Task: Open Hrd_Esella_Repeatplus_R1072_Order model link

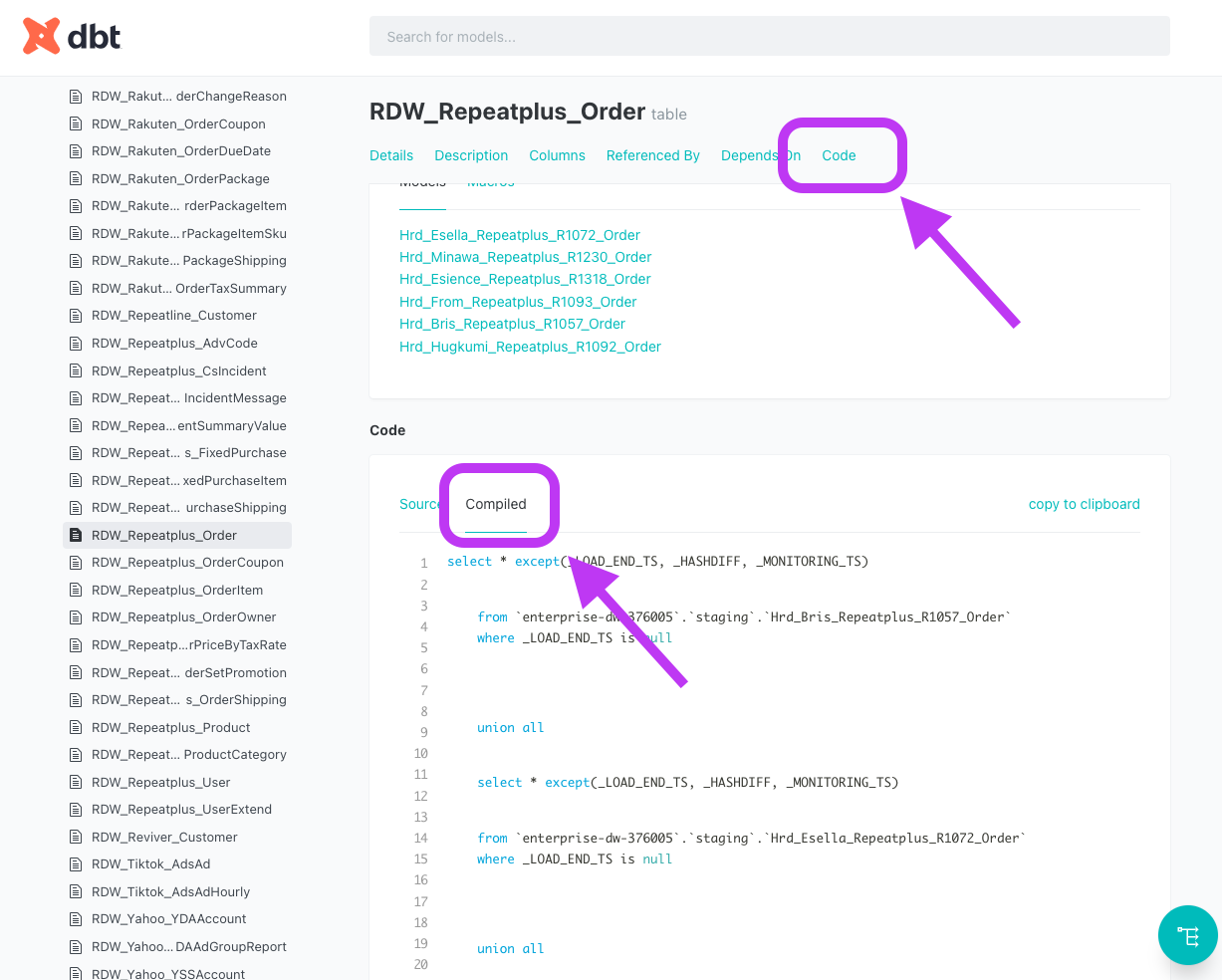Action: click(x=519, y=235)
